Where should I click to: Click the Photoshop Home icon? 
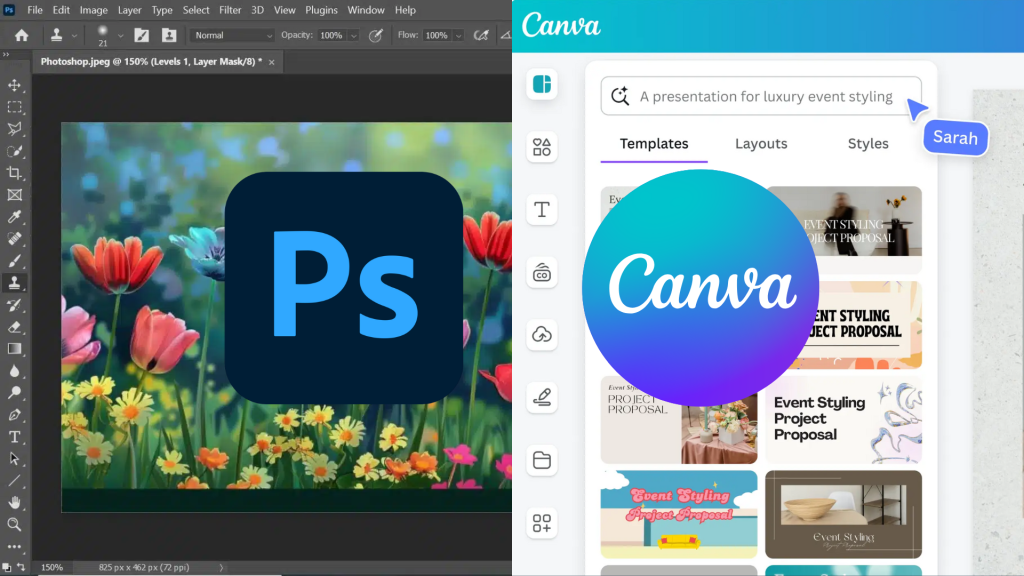(22, 35)
